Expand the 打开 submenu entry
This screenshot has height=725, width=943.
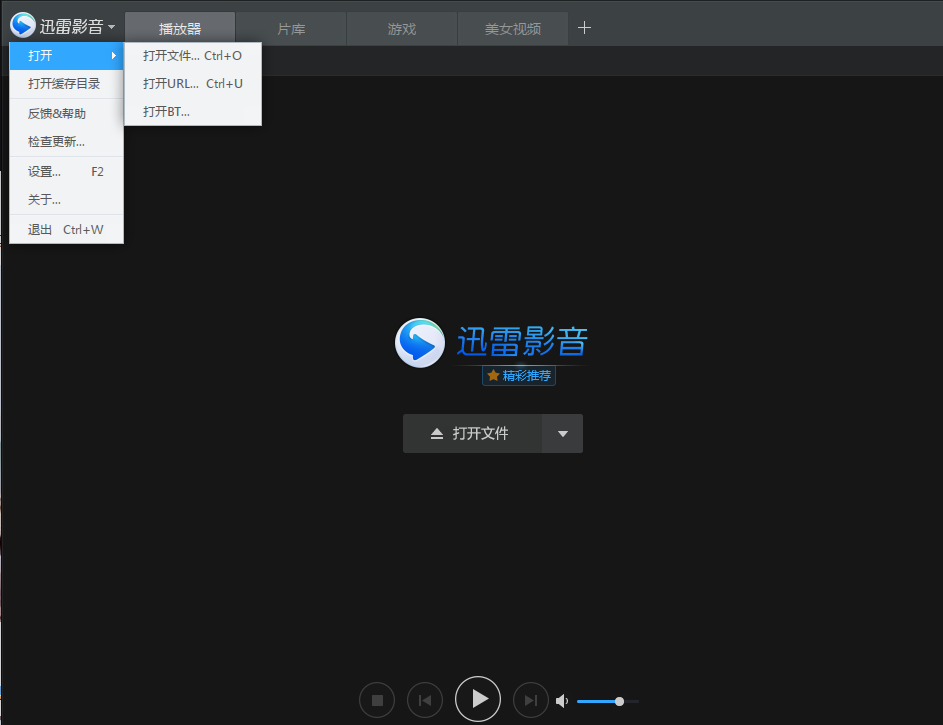point(66,55)
